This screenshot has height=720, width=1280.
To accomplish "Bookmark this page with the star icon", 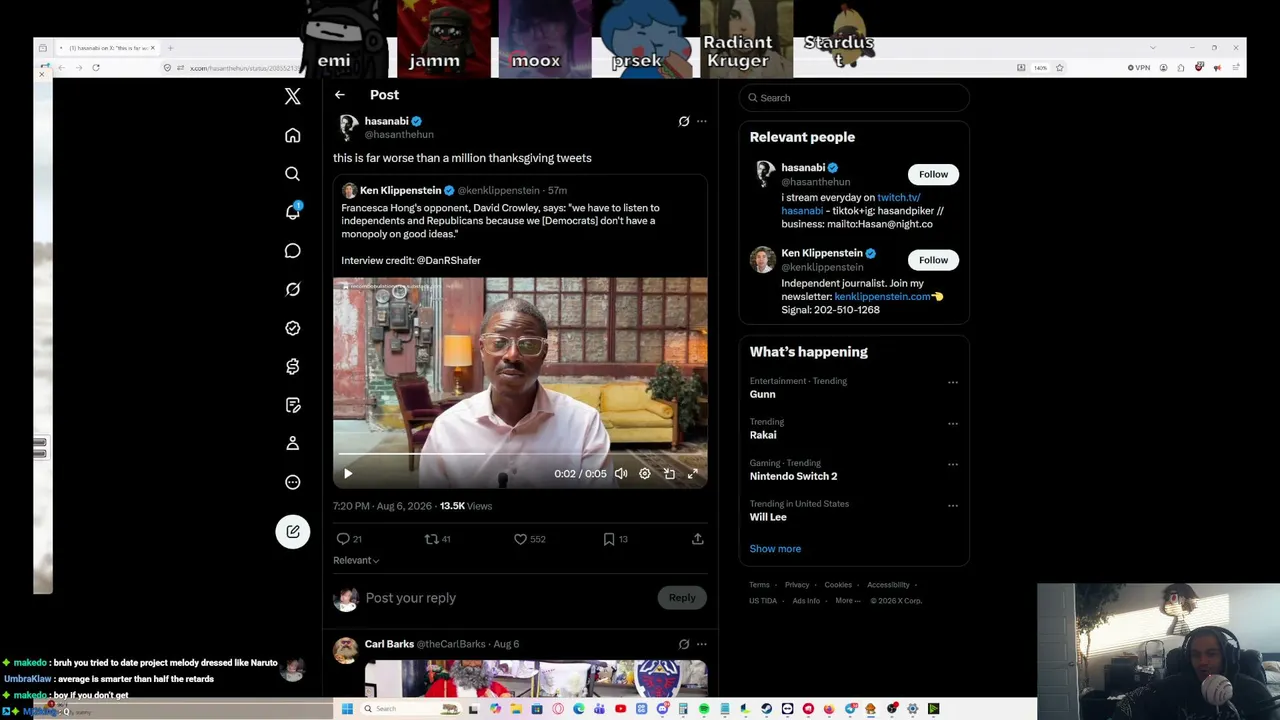I will tap(1060, 68).
